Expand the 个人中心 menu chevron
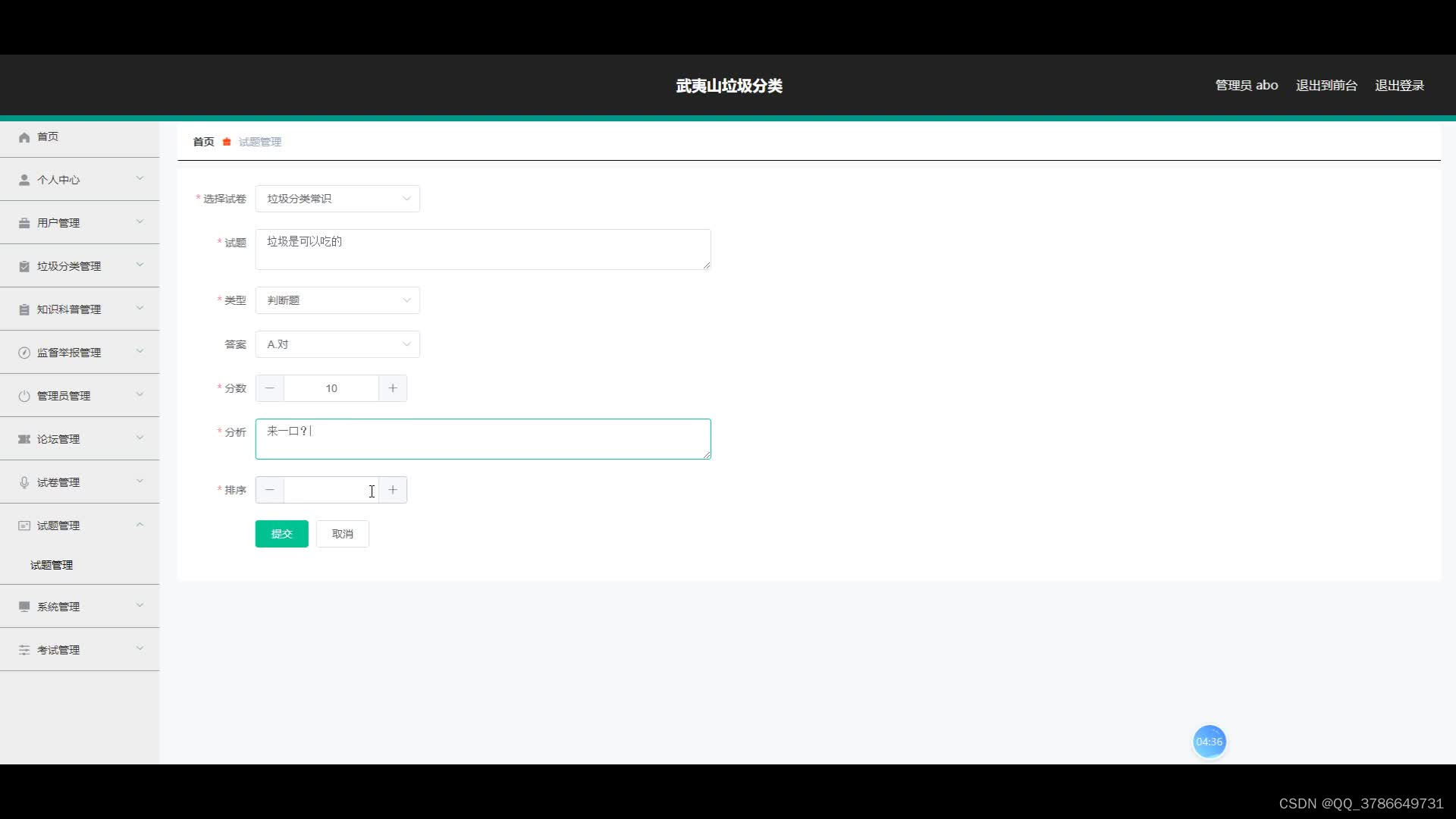The image size is (1456, 819). click(140, 179)
